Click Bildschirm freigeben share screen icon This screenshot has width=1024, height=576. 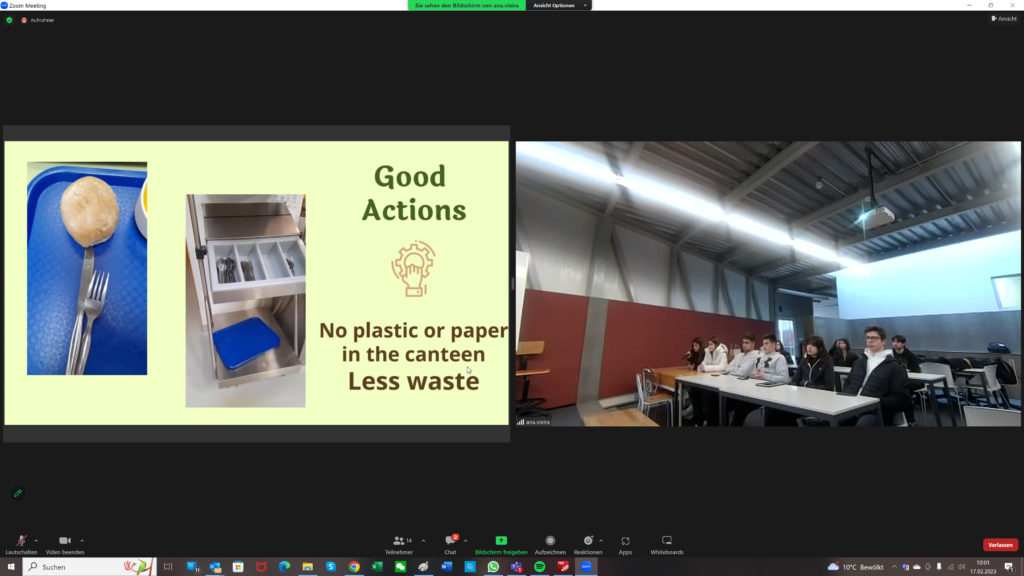pos(501,541)
